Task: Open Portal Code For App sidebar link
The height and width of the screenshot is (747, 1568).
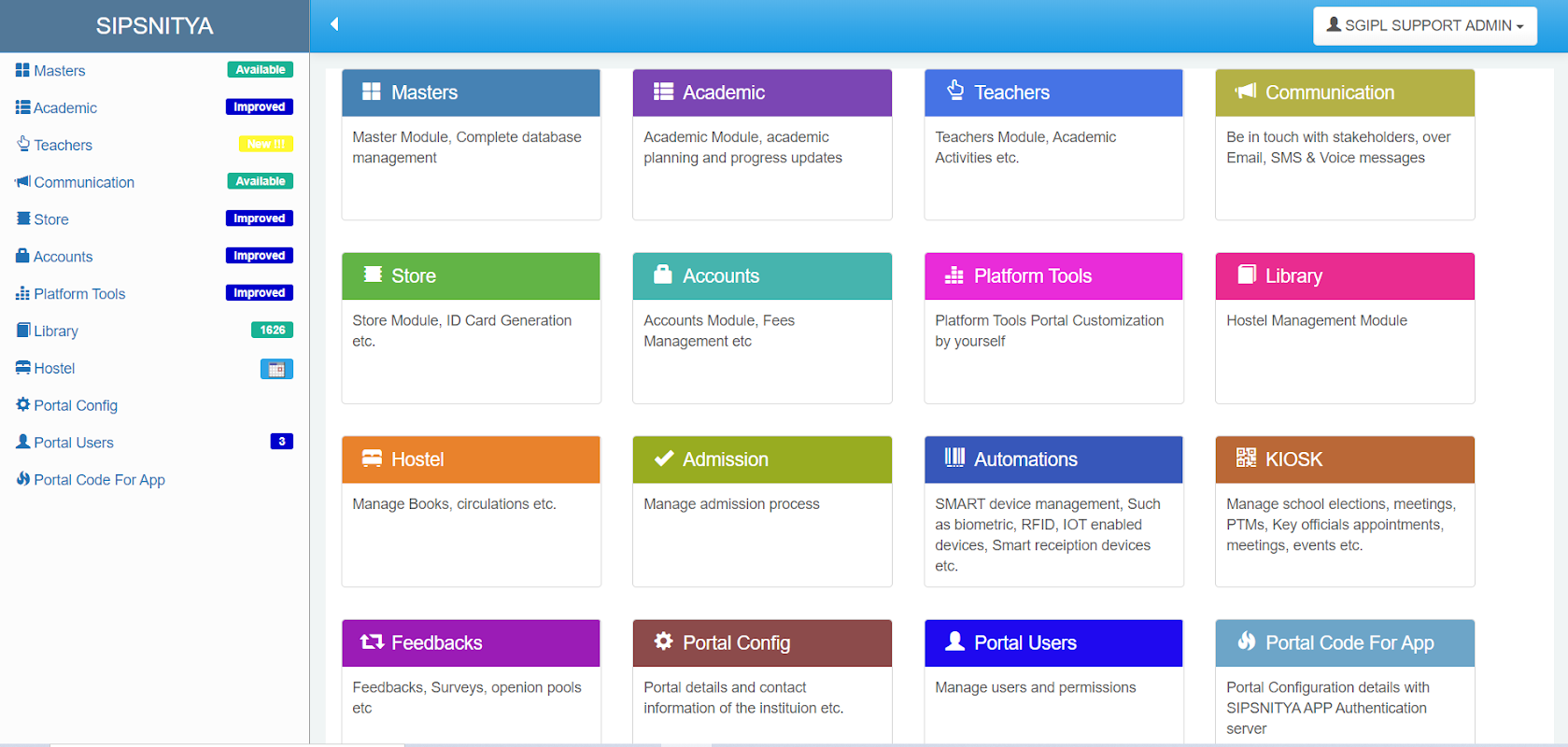Action: (100, 480)
